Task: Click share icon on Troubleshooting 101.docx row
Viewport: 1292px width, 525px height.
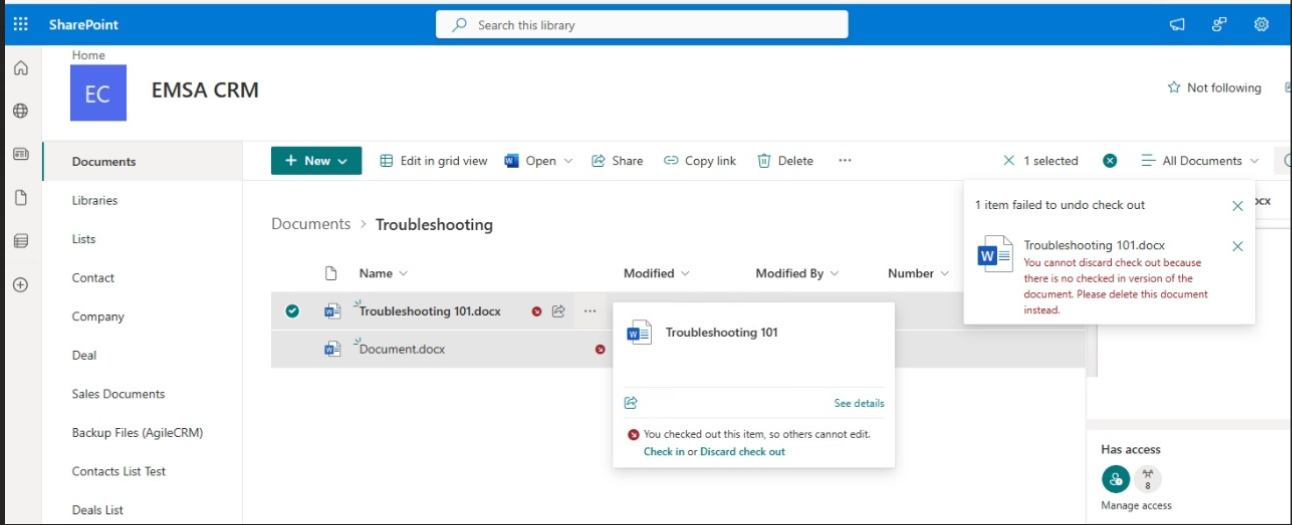Action: [559, 311]
